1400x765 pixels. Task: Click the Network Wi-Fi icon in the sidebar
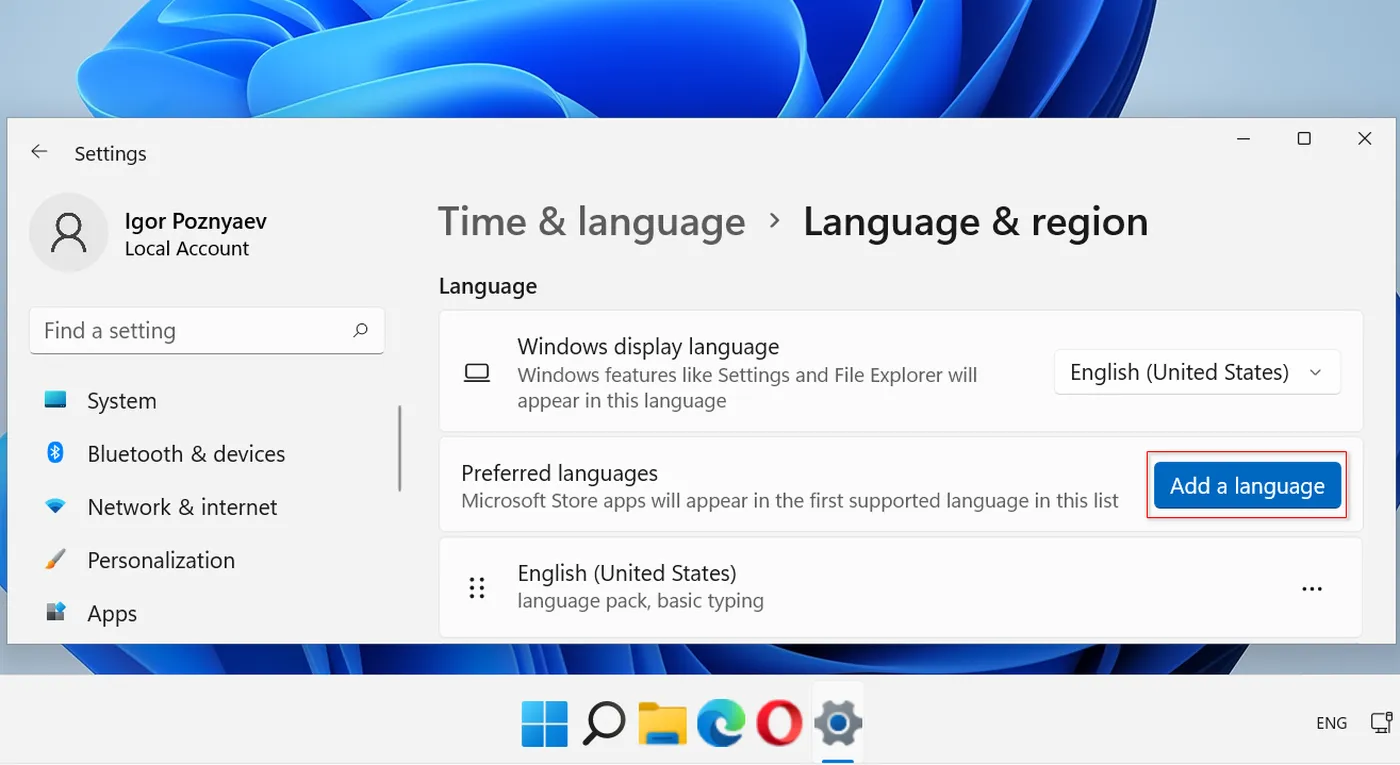[55, 507]
